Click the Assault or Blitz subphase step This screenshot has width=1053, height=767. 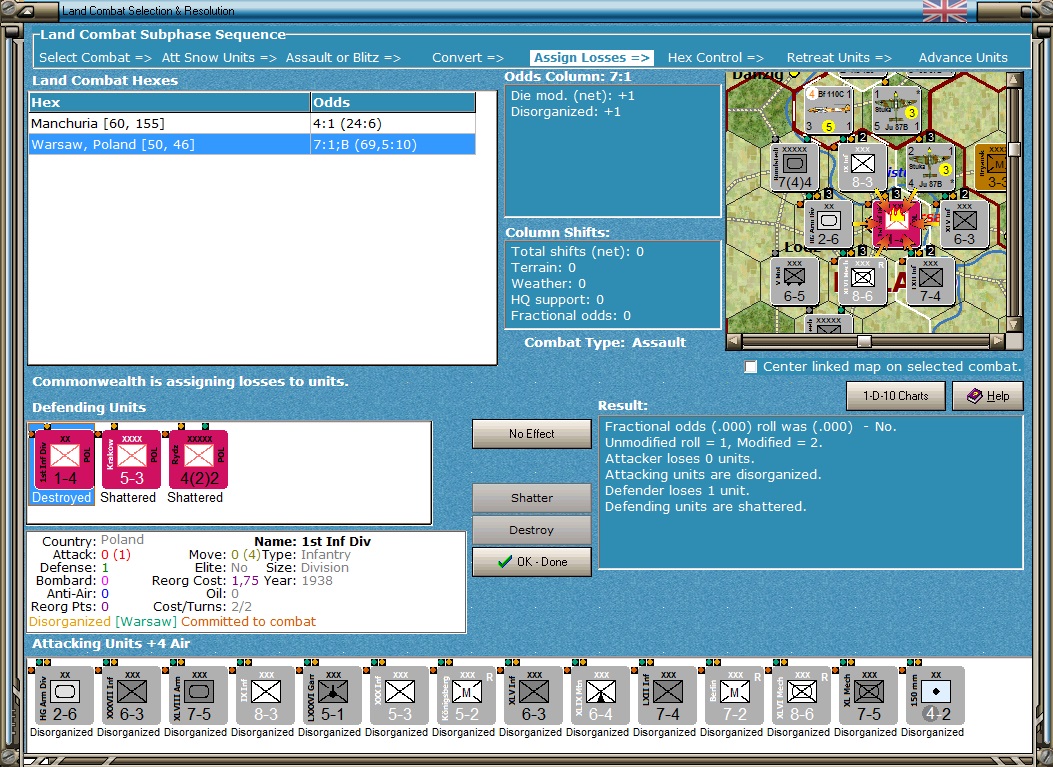[343, 58]
